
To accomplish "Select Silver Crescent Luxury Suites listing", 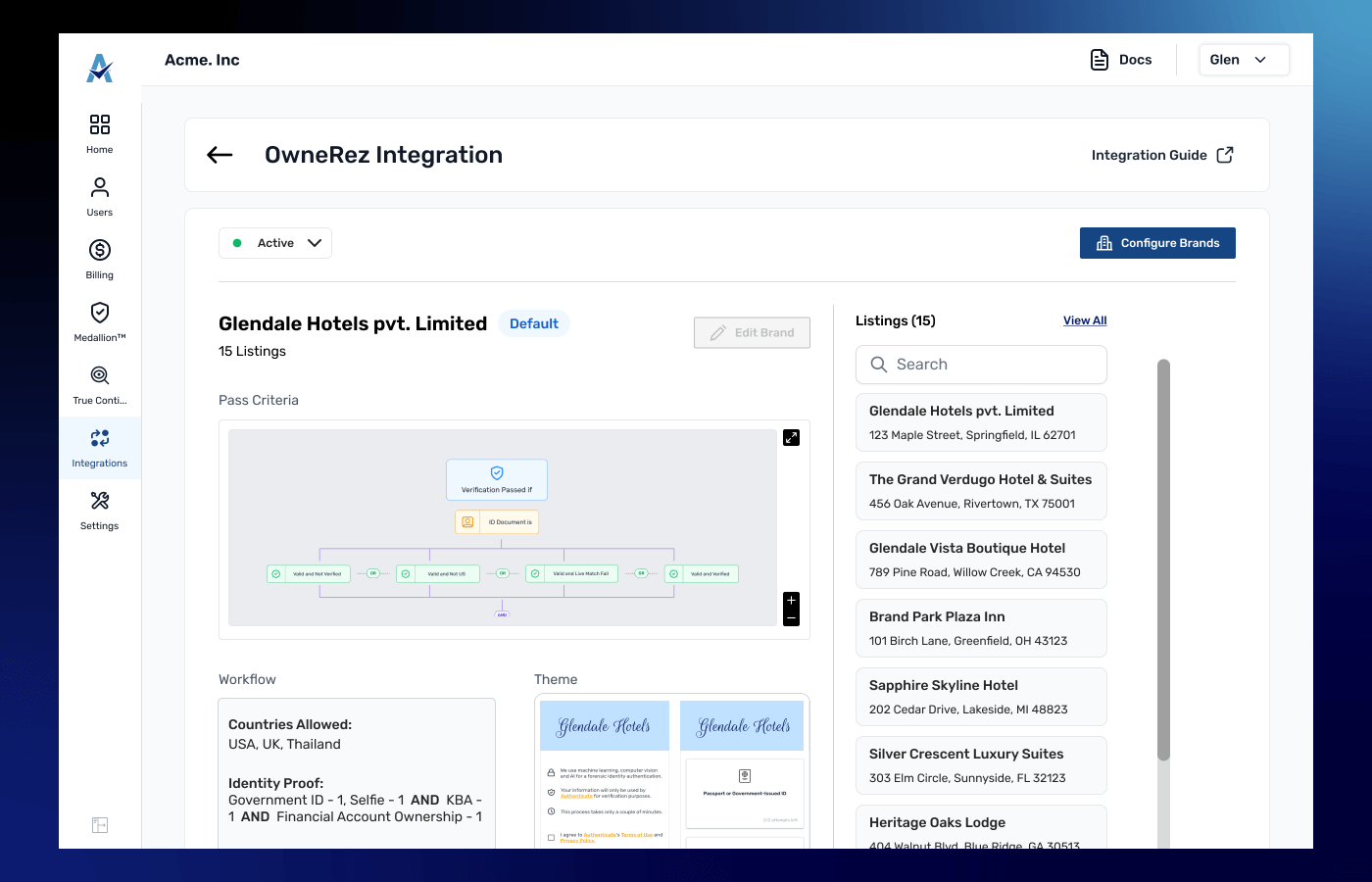I will (981, 765).
